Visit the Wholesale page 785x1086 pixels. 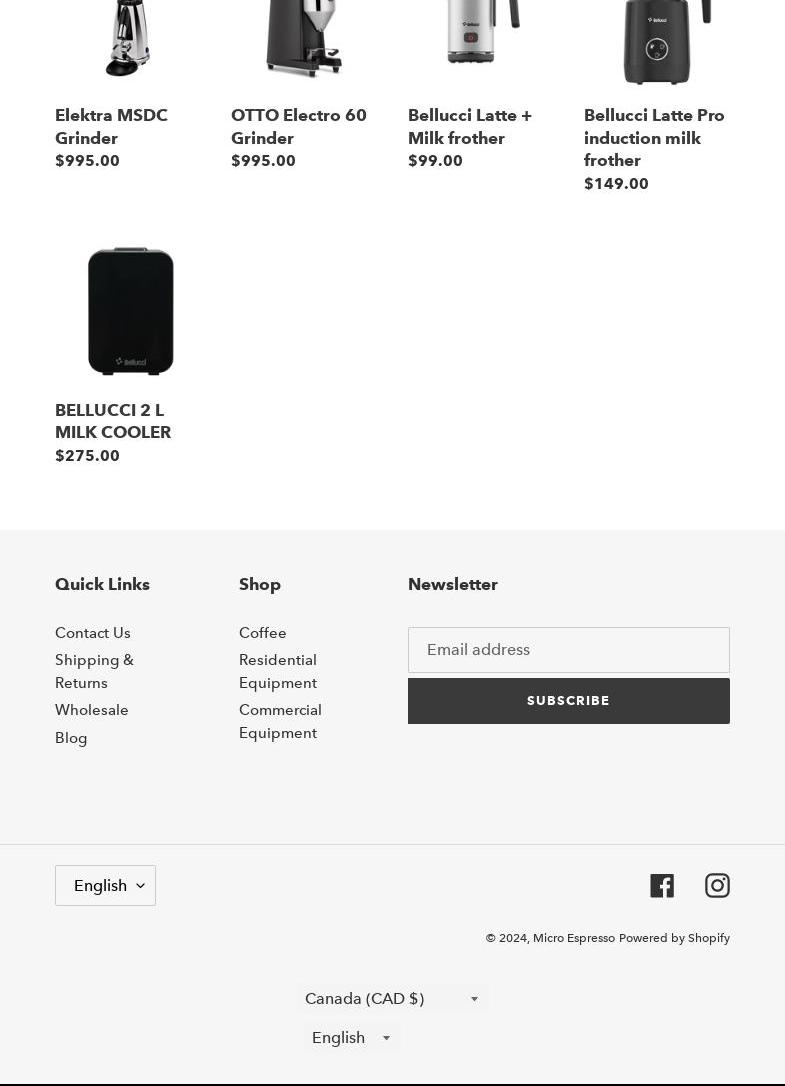tap(92, 710)
